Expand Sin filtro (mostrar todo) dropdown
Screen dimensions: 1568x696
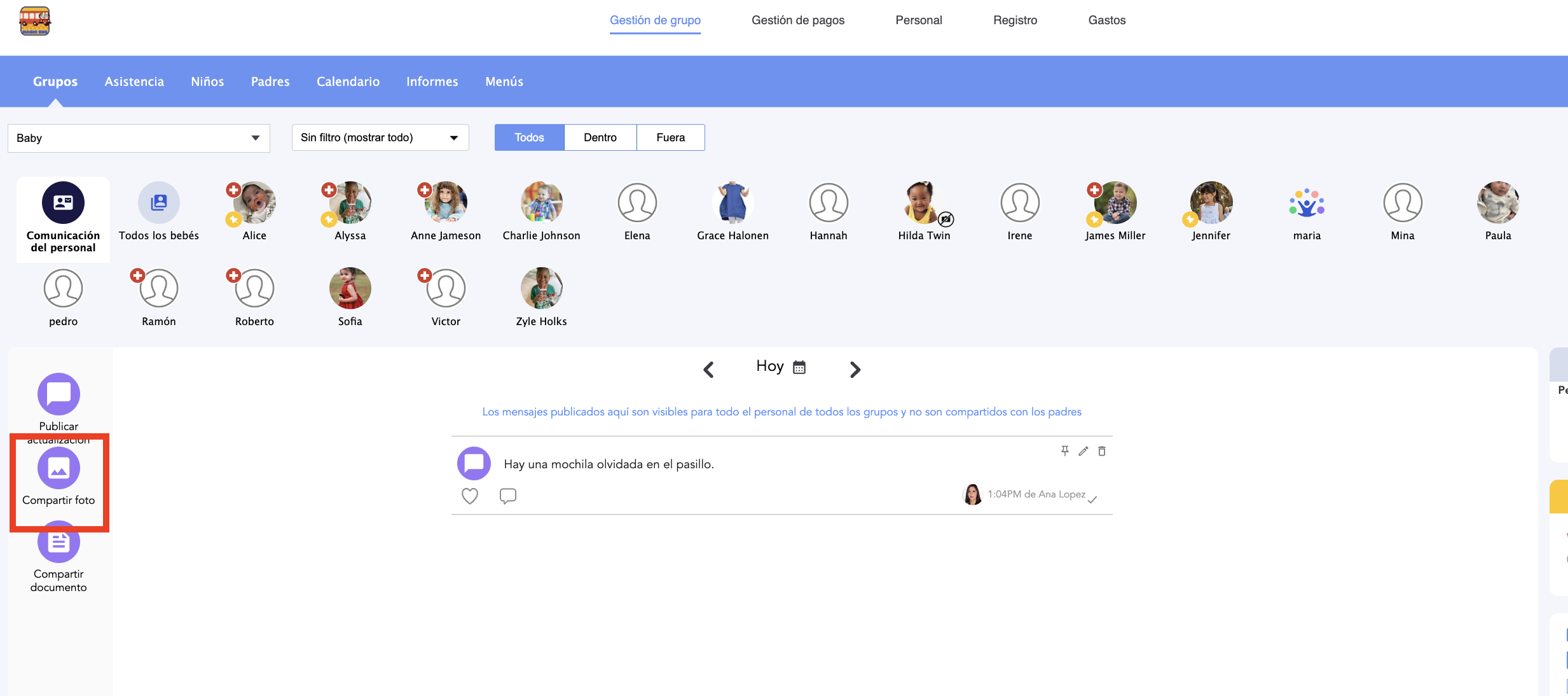tap(380, 137)
